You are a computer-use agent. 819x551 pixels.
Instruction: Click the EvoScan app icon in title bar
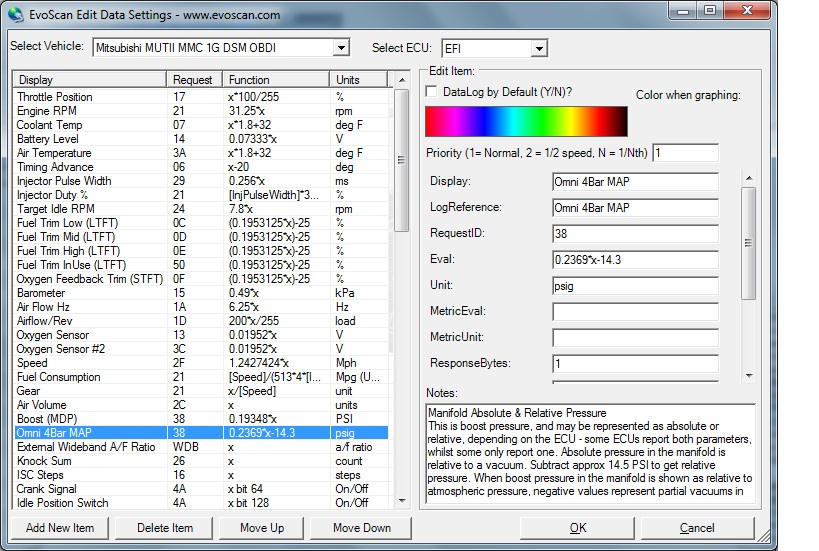tap(16, 12)
